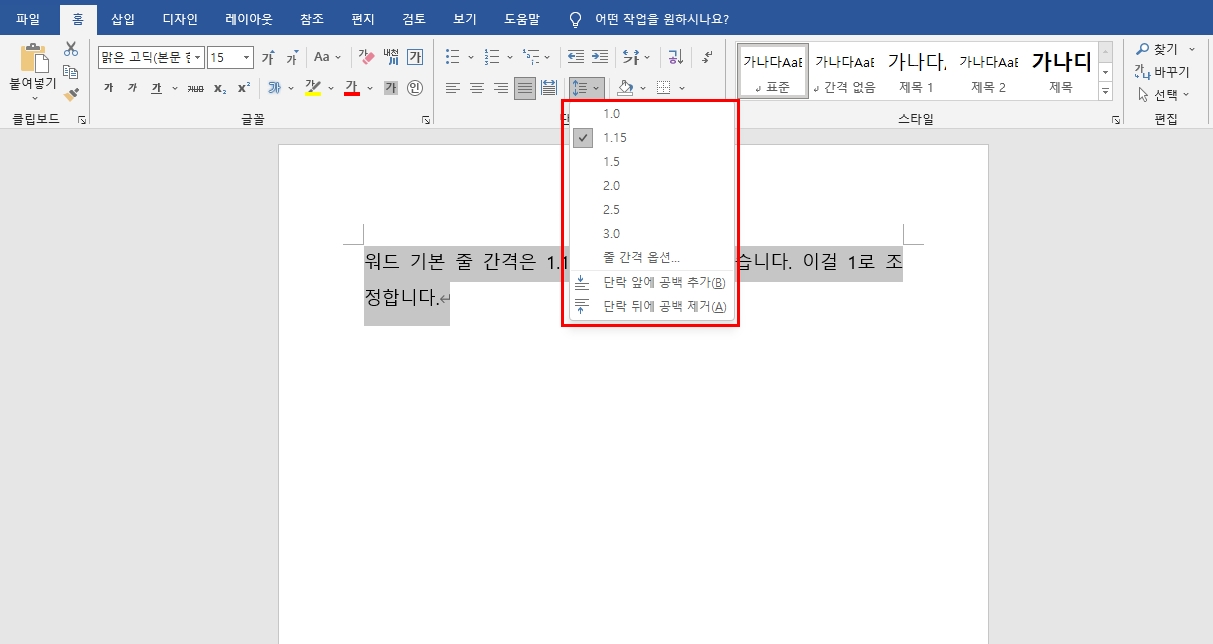Open the font size dropdown
Viewport: 1213px width, 644px height.
tap(246, 57)
